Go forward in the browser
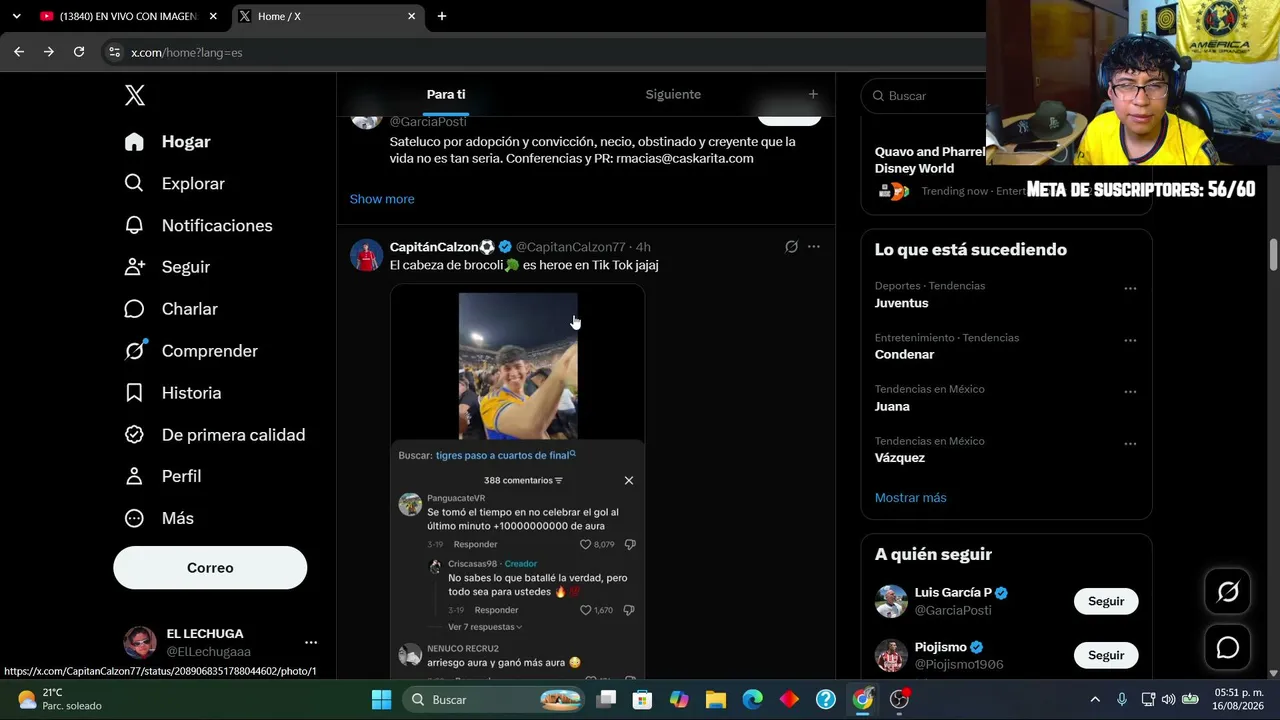 click(x=49, y=52)
